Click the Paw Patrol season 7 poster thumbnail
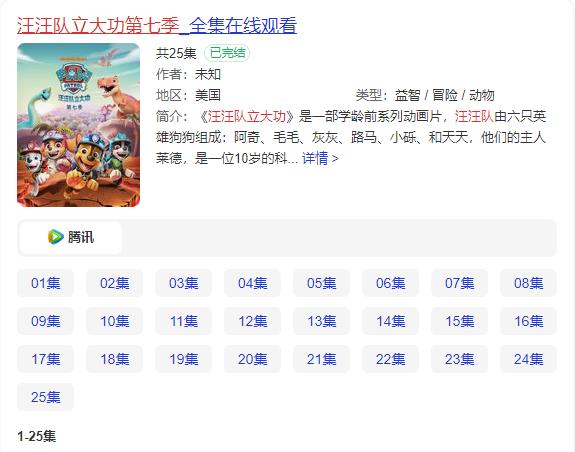 (x=78, y=125)
